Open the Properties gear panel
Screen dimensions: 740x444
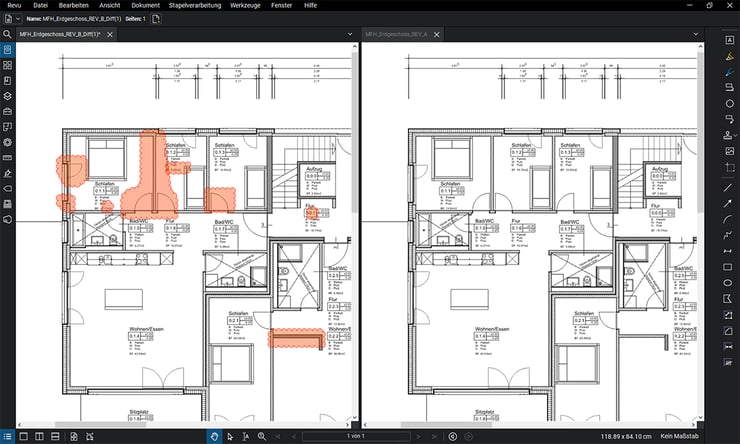7,142
